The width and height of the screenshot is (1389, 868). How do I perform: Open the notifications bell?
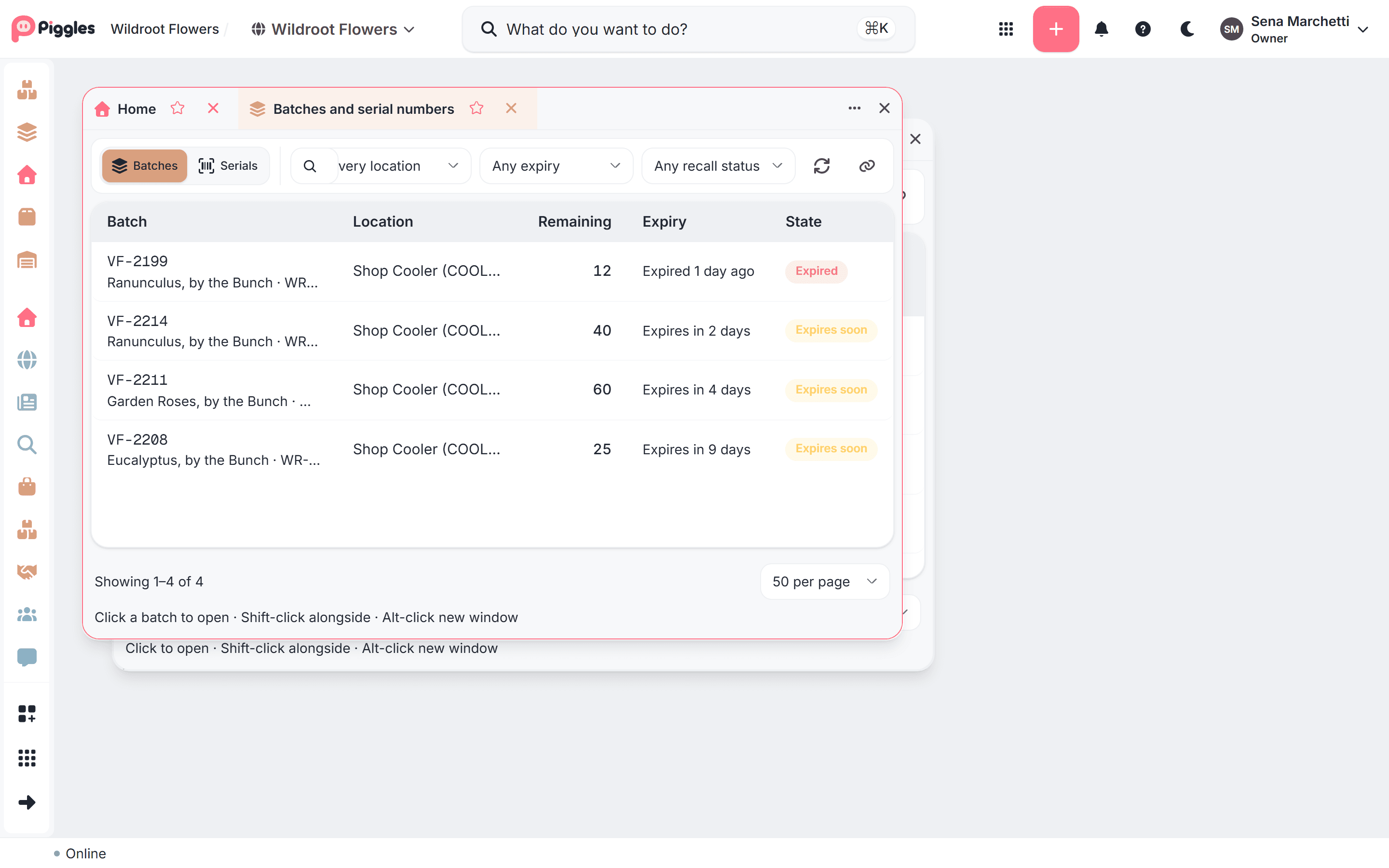tap(1101, 29)
